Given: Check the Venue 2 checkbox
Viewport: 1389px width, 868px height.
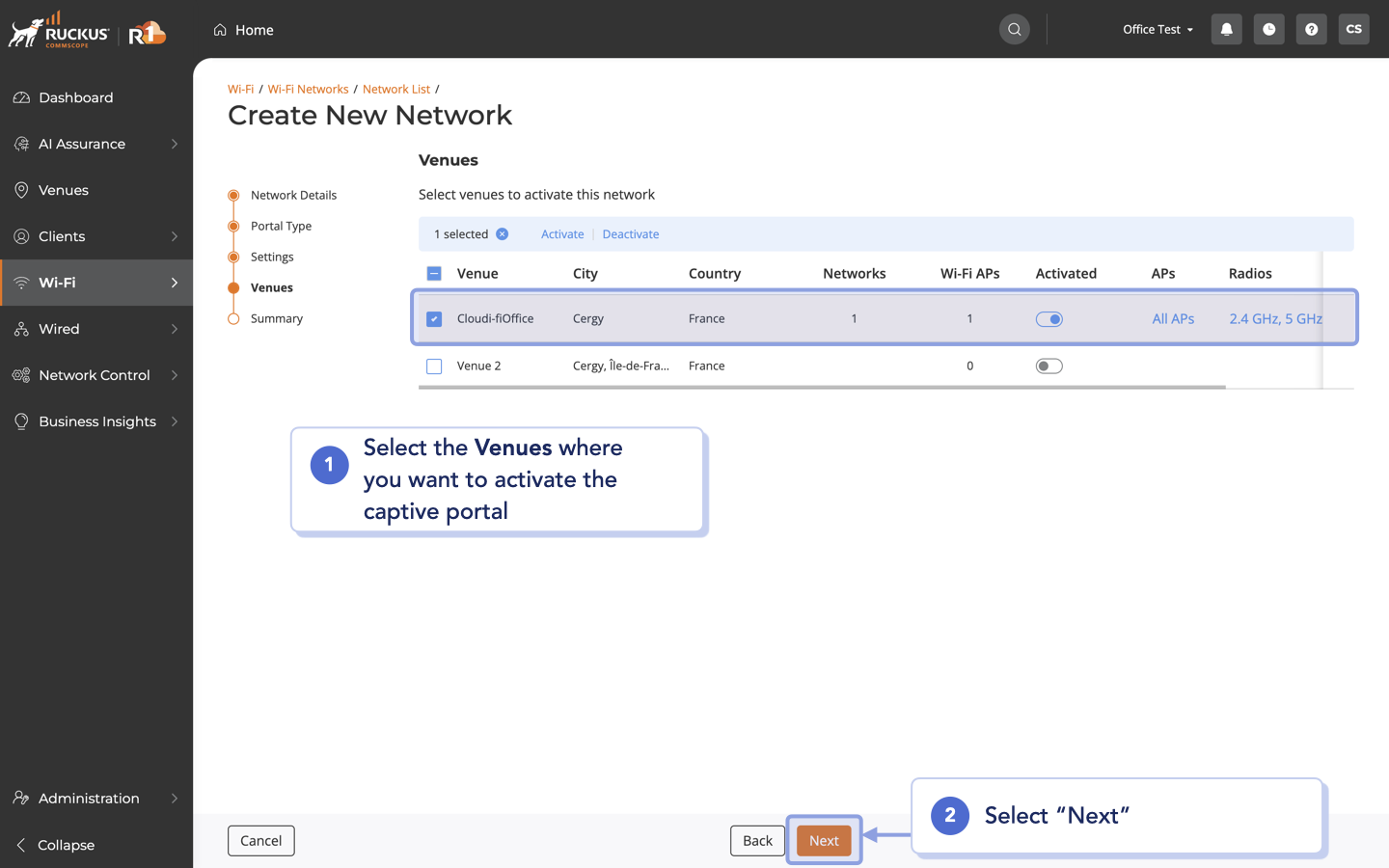Looking at the screenshot, I should pos(433,366).
